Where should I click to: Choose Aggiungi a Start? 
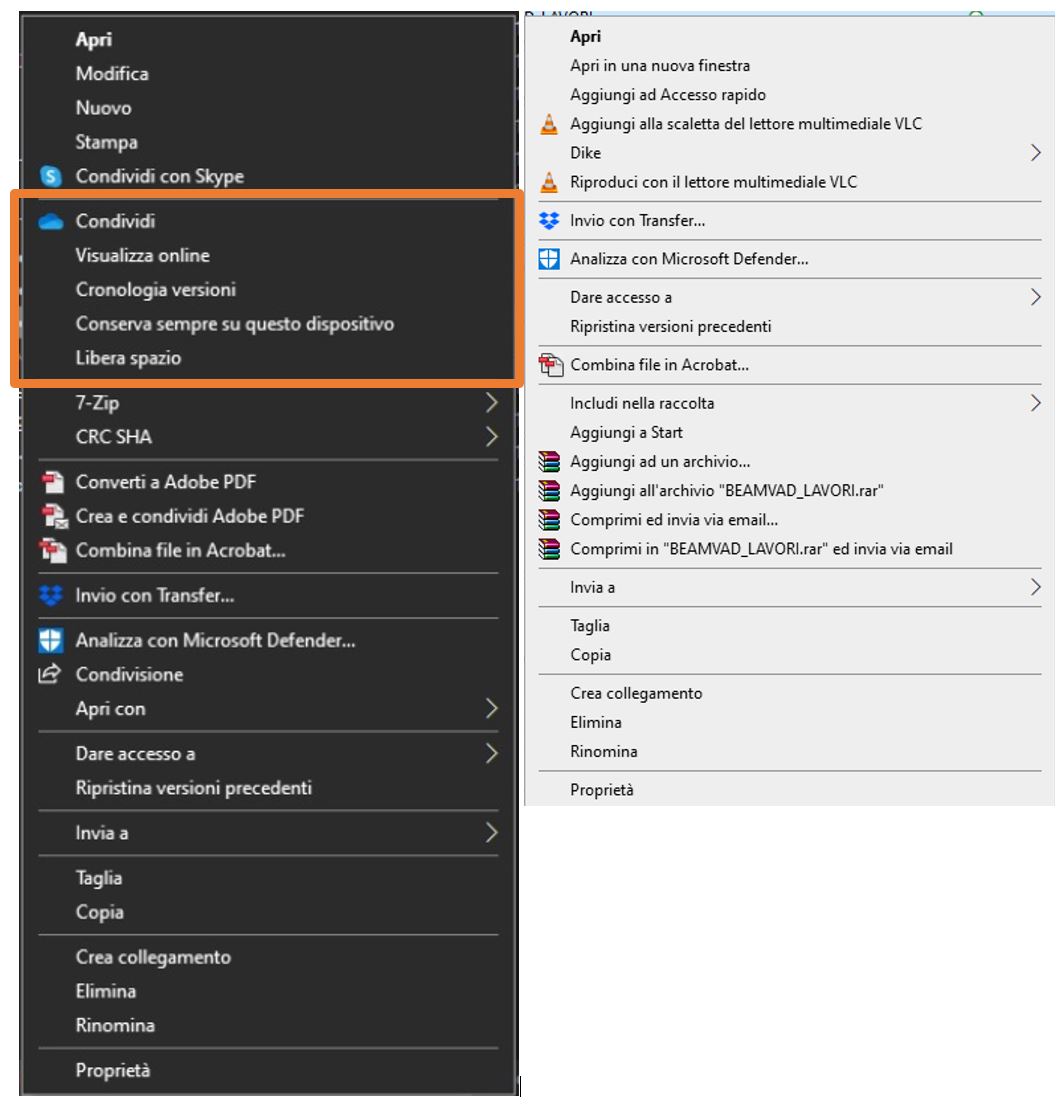626,433
